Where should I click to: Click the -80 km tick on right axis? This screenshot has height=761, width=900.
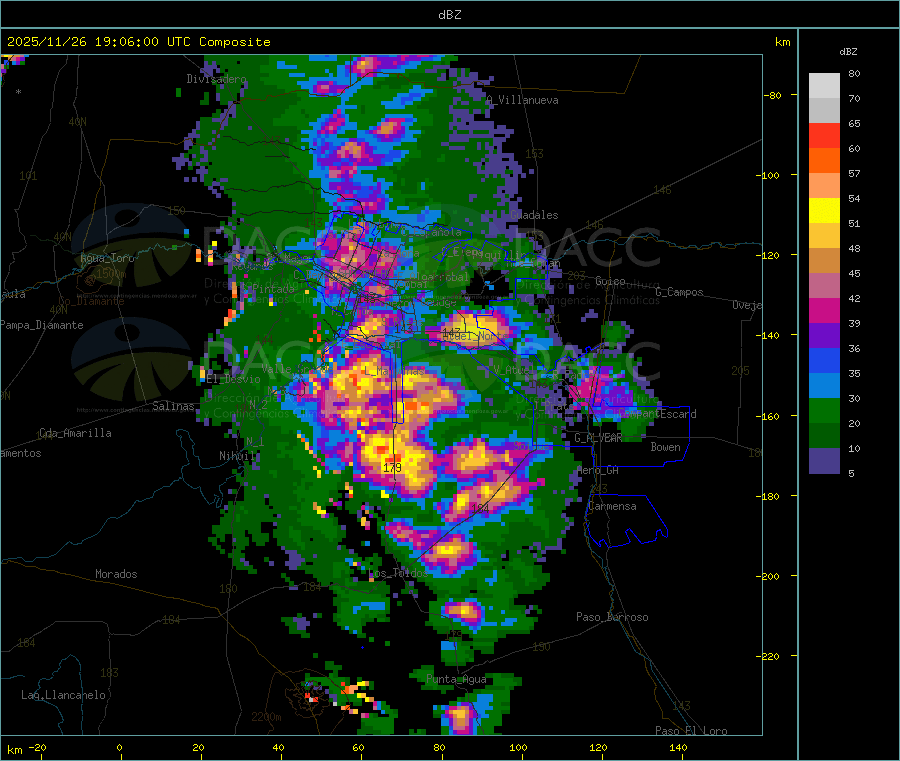[x=772, y=95]
